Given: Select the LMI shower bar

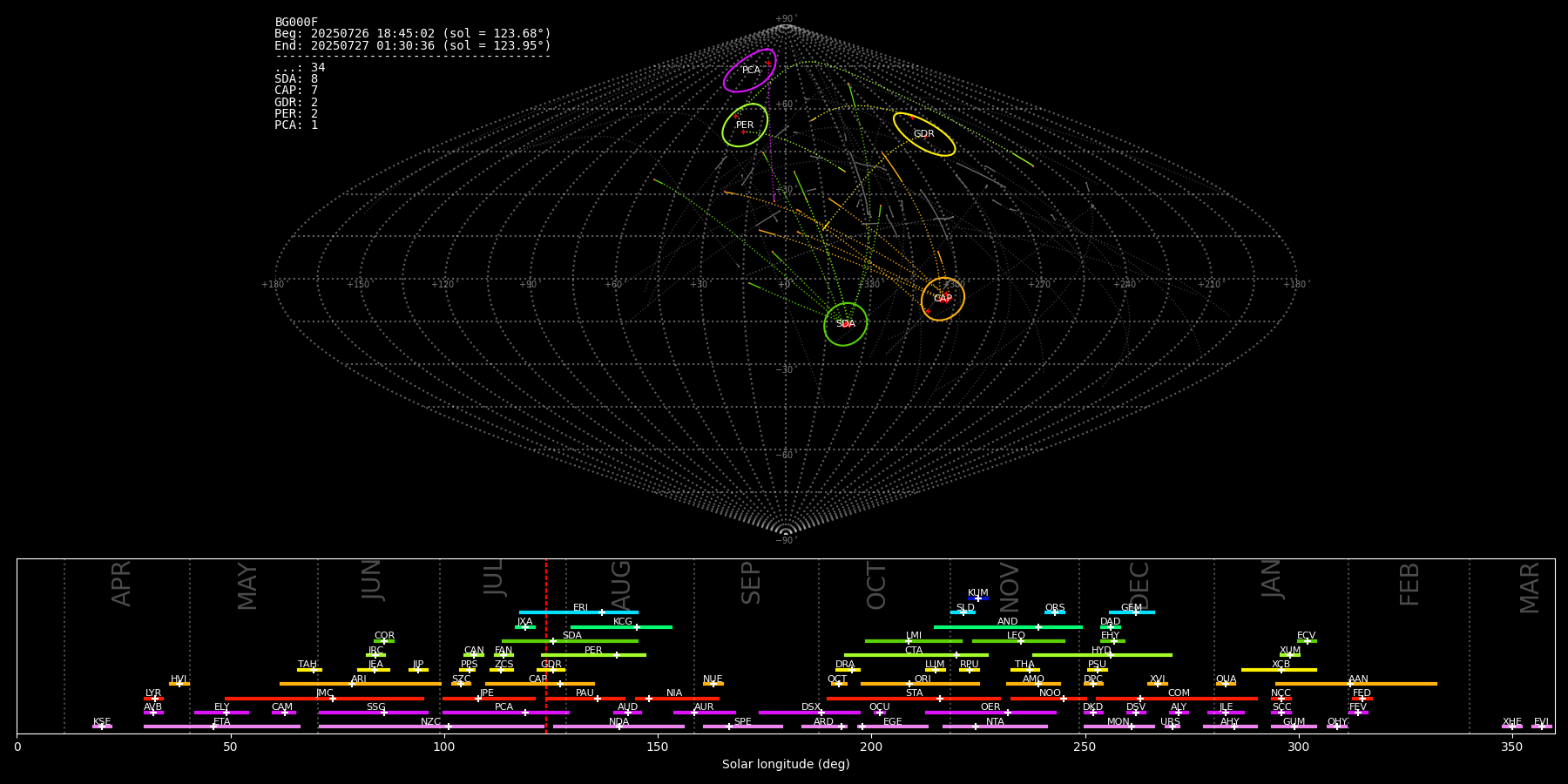Looking at the screenshot, I should click(914, 641).
